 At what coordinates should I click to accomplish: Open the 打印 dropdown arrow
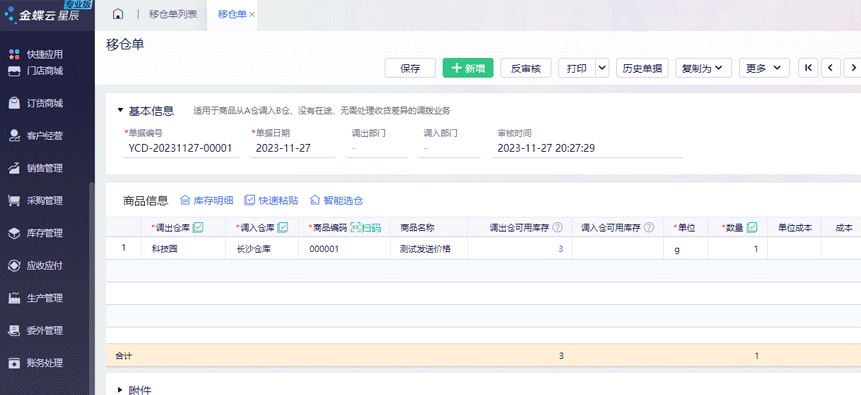[x=602, y=68]
